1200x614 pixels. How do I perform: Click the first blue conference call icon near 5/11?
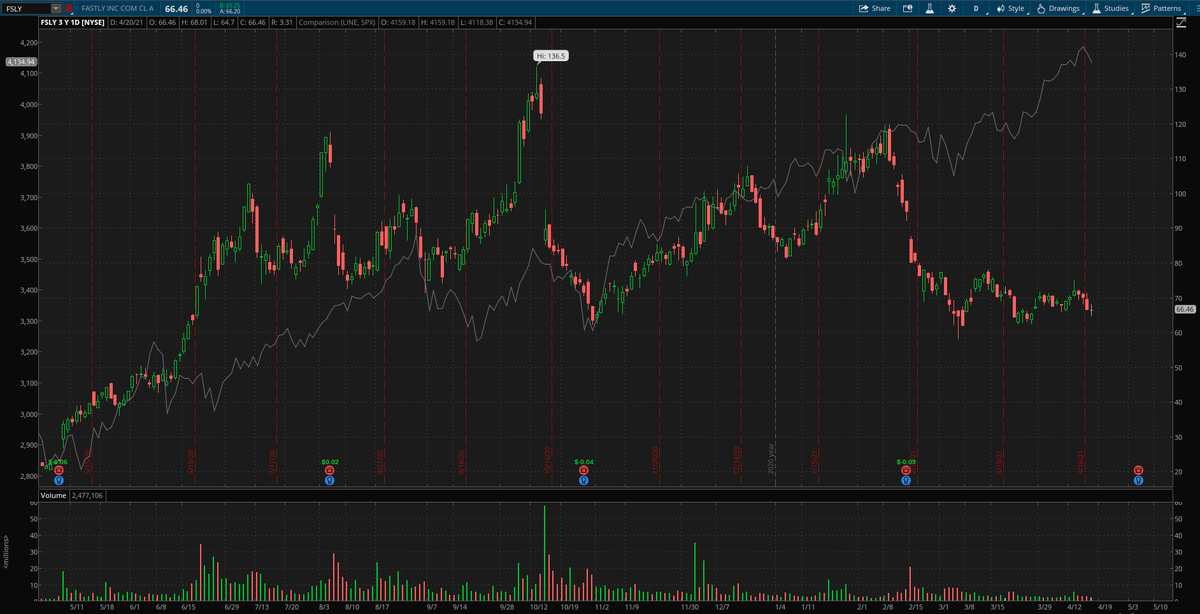[x=58, y=480]
